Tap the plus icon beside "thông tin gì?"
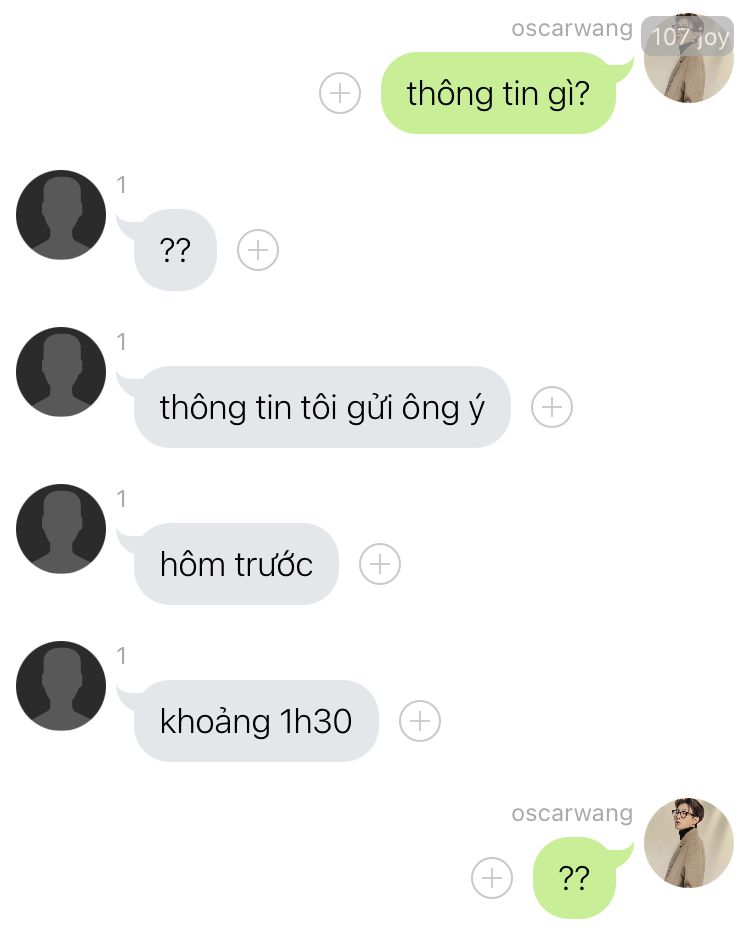Image resolution: width=750 pixels, height=942 pixels. tap(340, 93)
